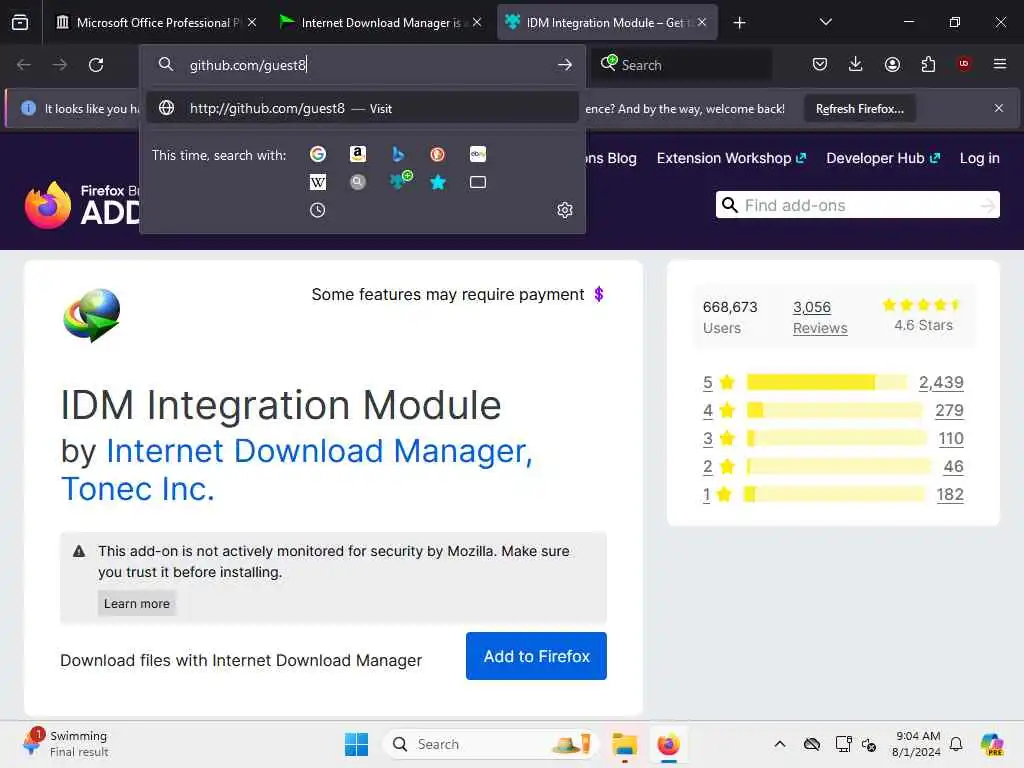
Task: Click the uBlock Origin toolbar icon
Action: point(964,64)
